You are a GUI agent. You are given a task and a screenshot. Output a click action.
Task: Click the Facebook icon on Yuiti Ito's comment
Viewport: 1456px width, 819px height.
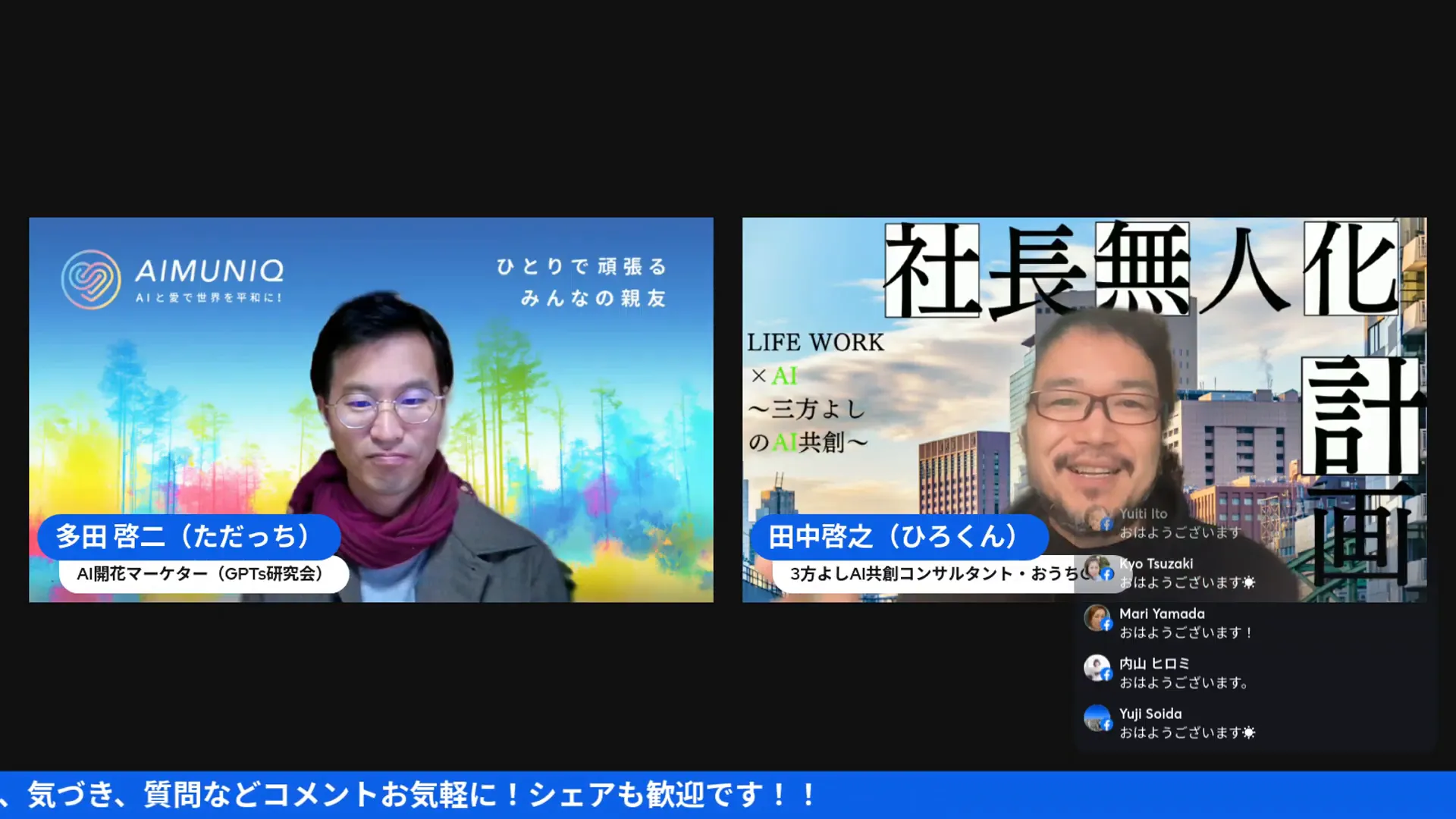click(1106, 524)
